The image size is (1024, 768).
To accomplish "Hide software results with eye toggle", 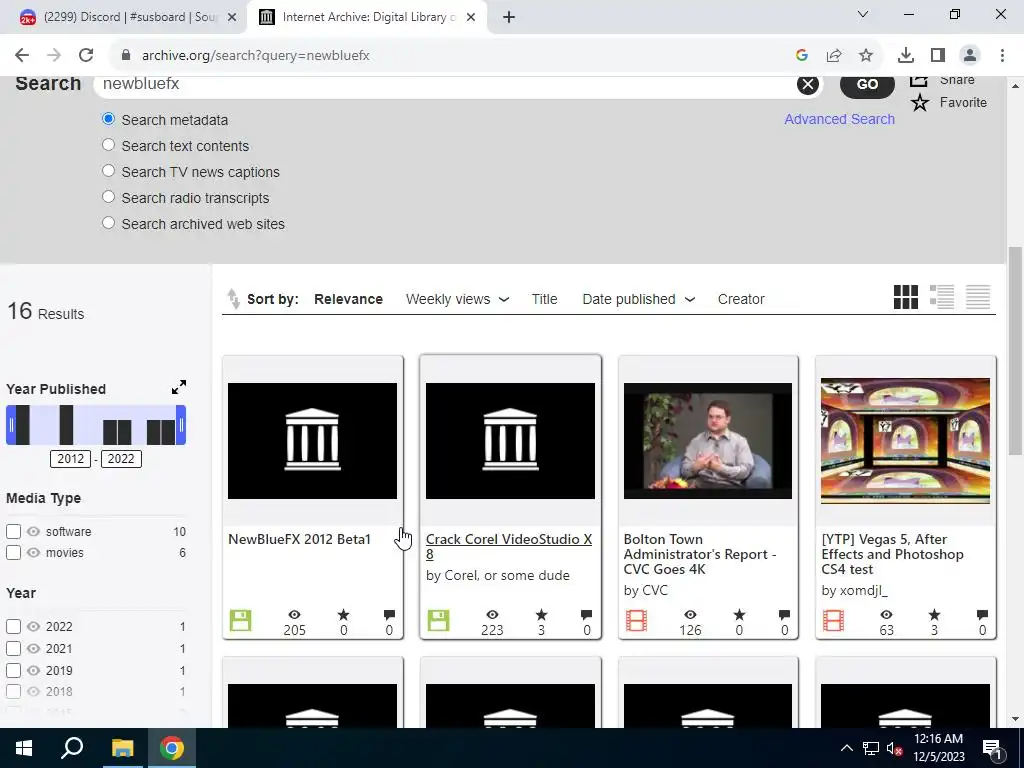I will click(33, 532).
